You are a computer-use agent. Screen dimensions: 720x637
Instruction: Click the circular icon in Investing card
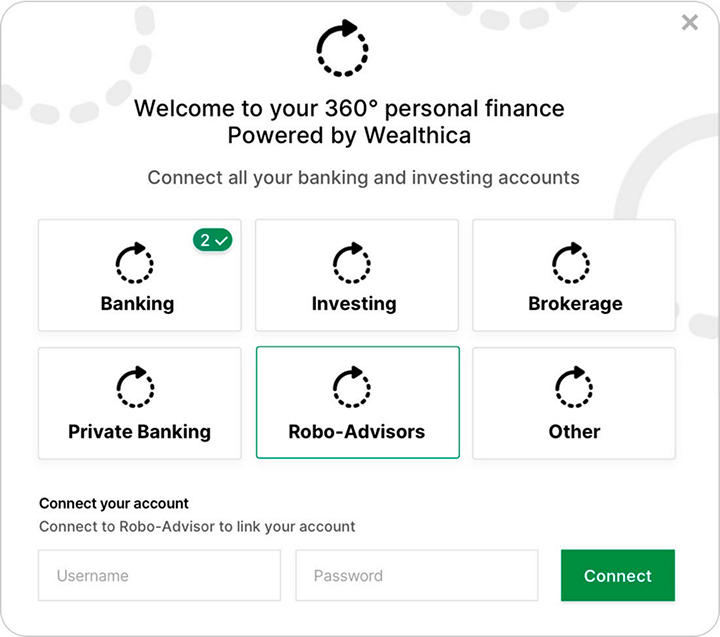tap(352, 264)
